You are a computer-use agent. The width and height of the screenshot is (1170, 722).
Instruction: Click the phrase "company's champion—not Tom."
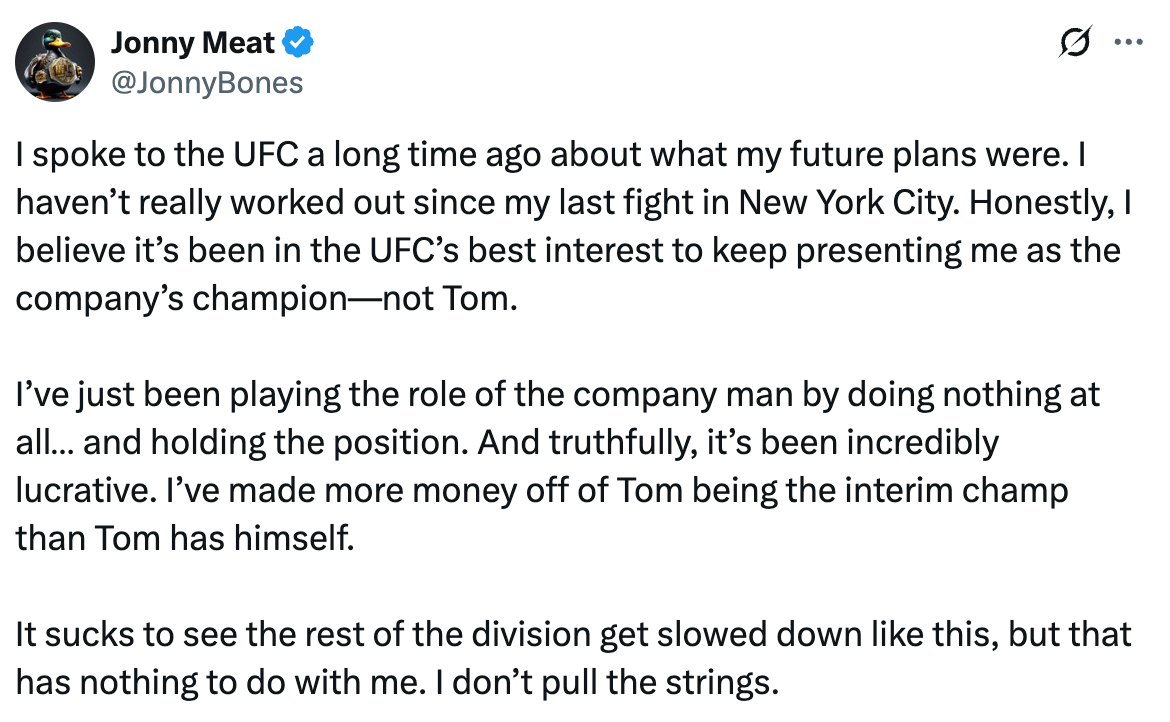266,298
